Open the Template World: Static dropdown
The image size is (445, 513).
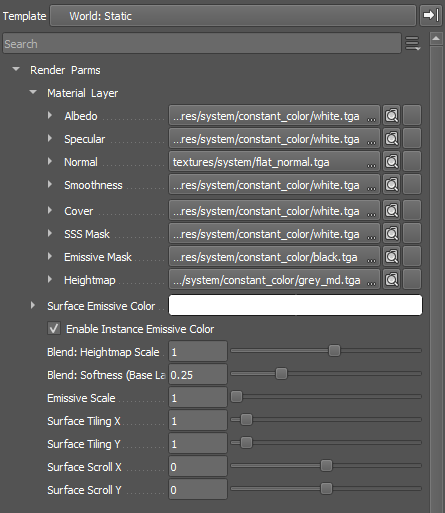coord(233,15)
